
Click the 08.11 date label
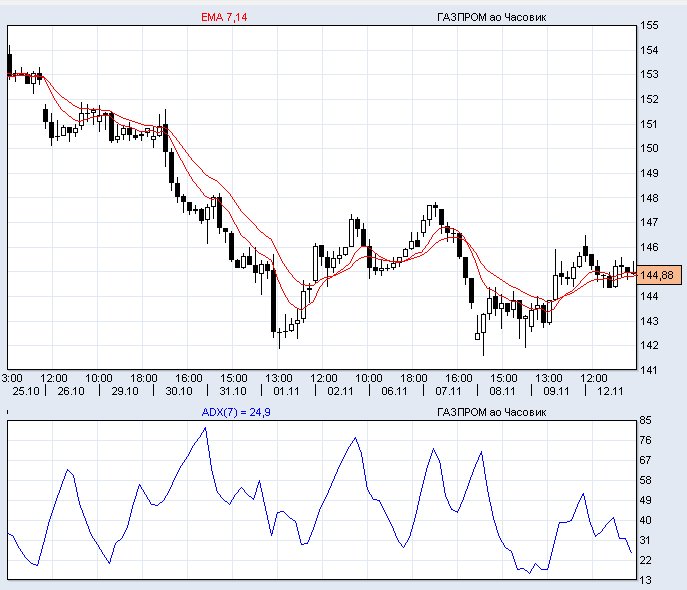pos(502,391)
